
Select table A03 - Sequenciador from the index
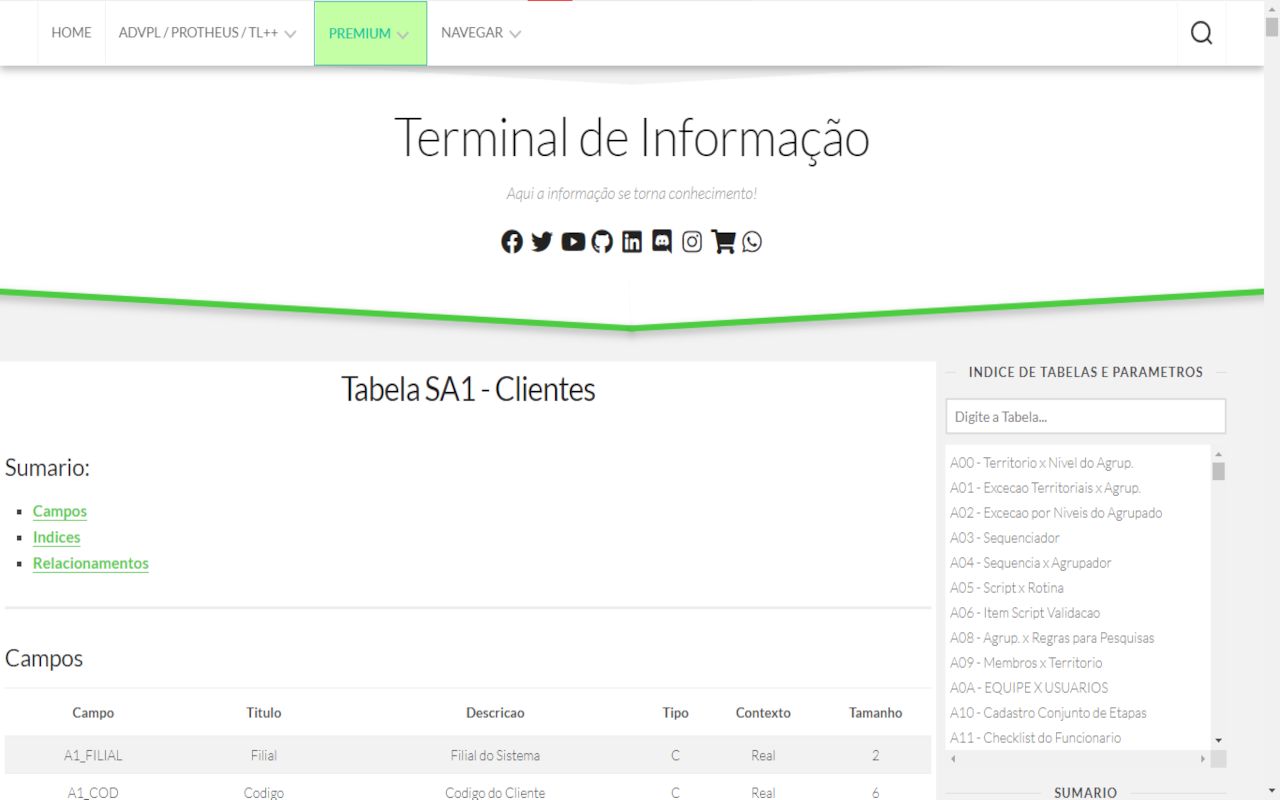coord(1004,537)
